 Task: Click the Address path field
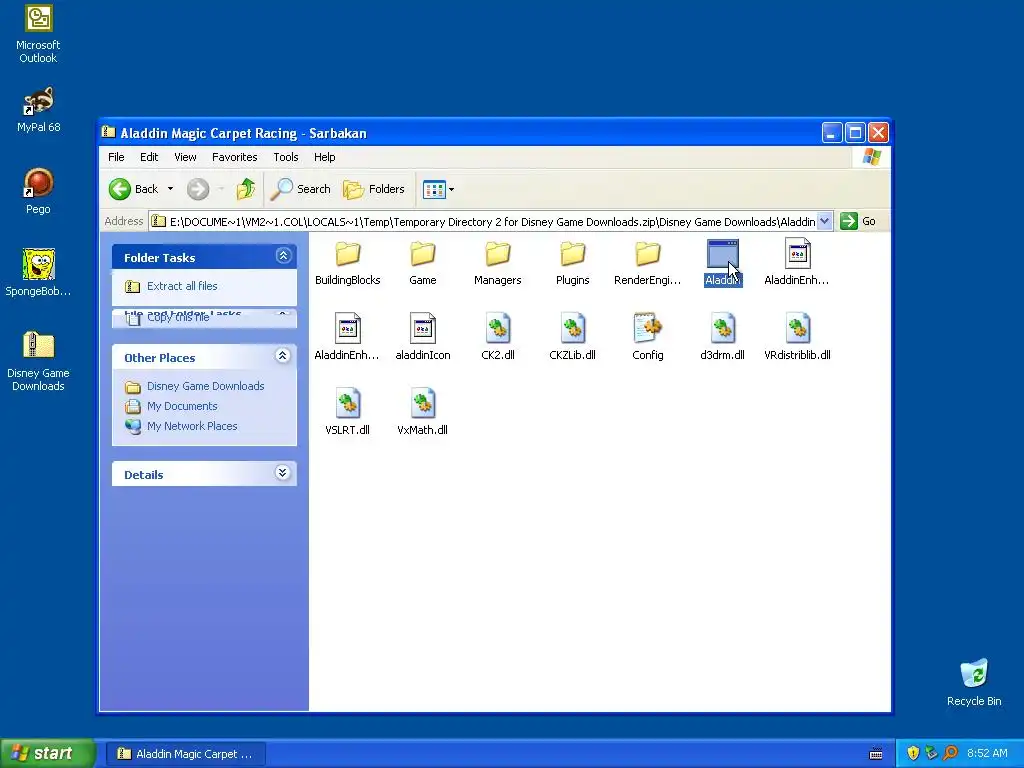pyautogui.click(x=483, y=221)
